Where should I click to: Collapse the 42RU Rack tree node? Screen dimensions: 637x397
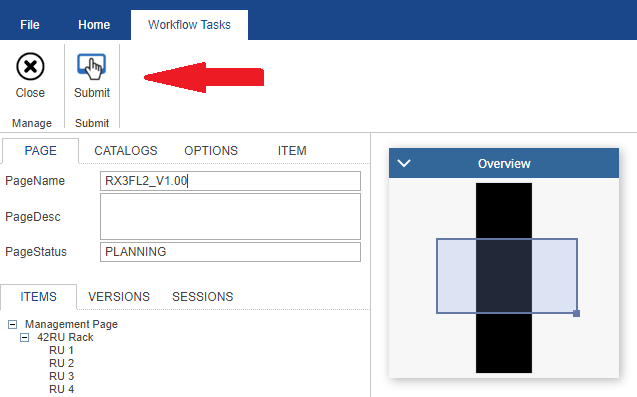click(x=25, y=337)
